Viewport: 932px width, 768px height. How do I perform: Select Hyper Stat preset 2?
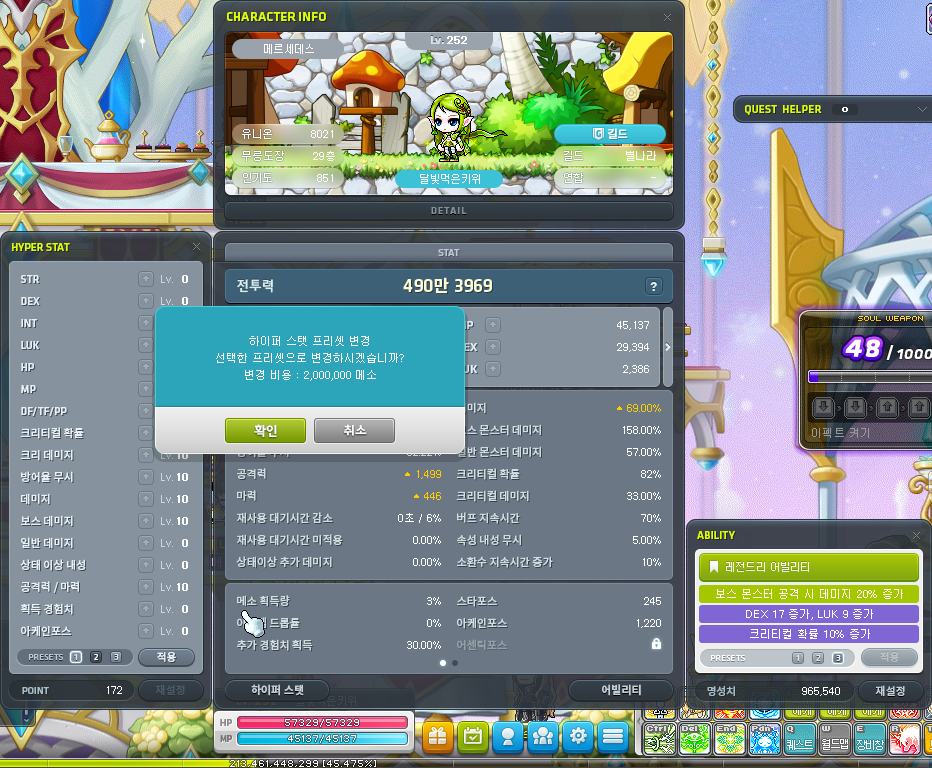tap(96, 657)
